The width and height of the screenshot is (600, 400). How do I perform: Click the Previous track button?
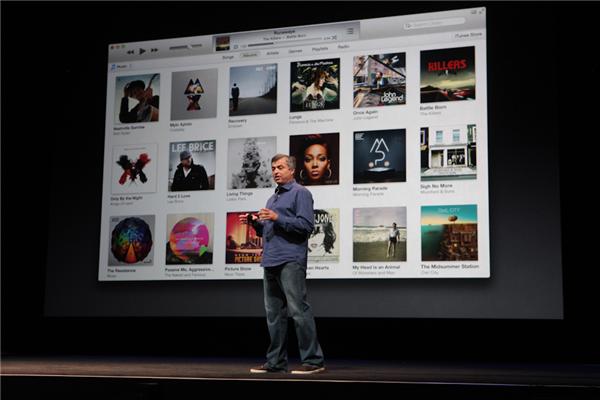pyautogui.click(x=130, y=52)
